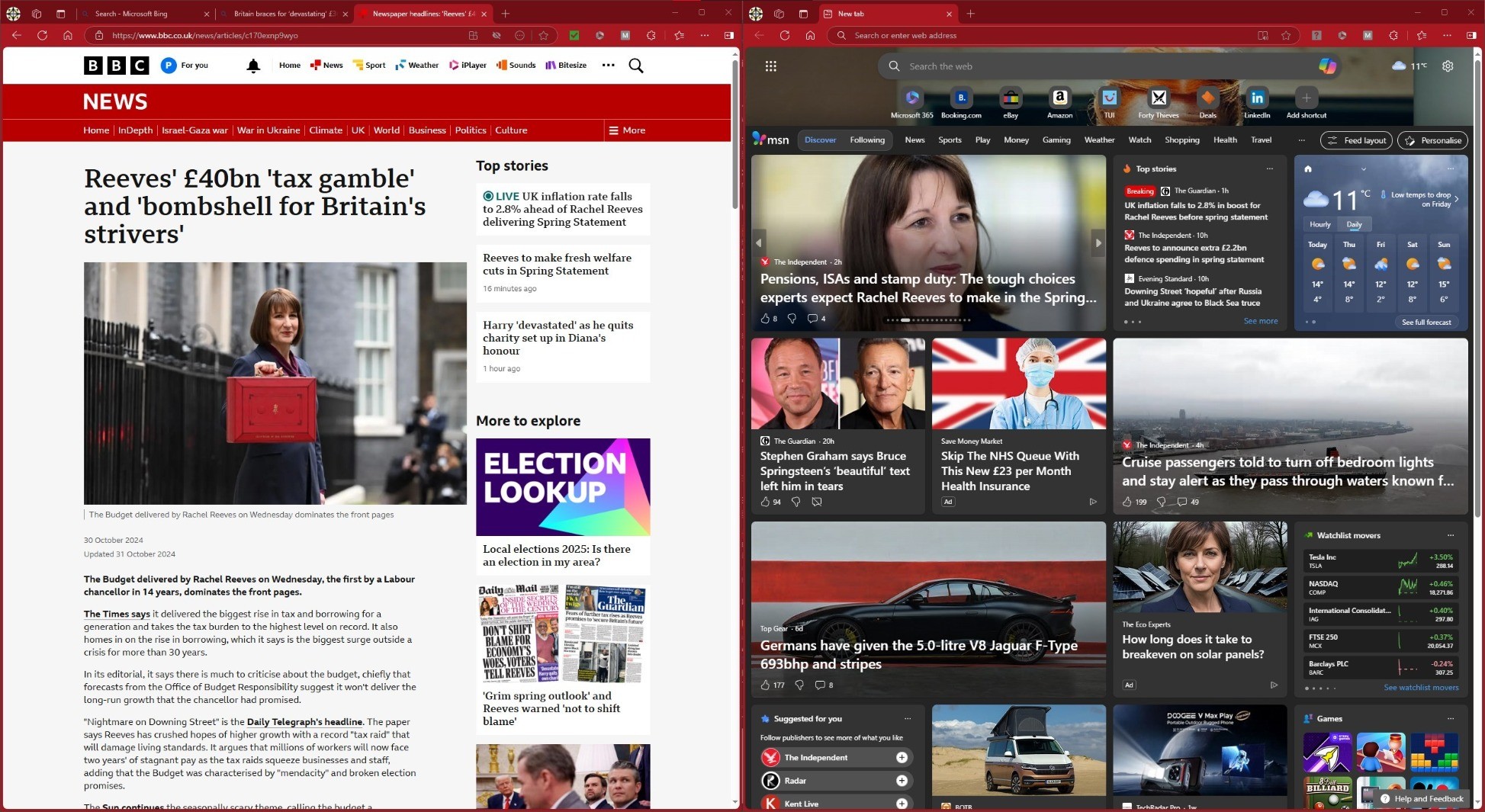This screenshot has height=812, width=1485.
Task: Like the Pensions, ISAs and stamp duty story
Action: tap(765, 319)
